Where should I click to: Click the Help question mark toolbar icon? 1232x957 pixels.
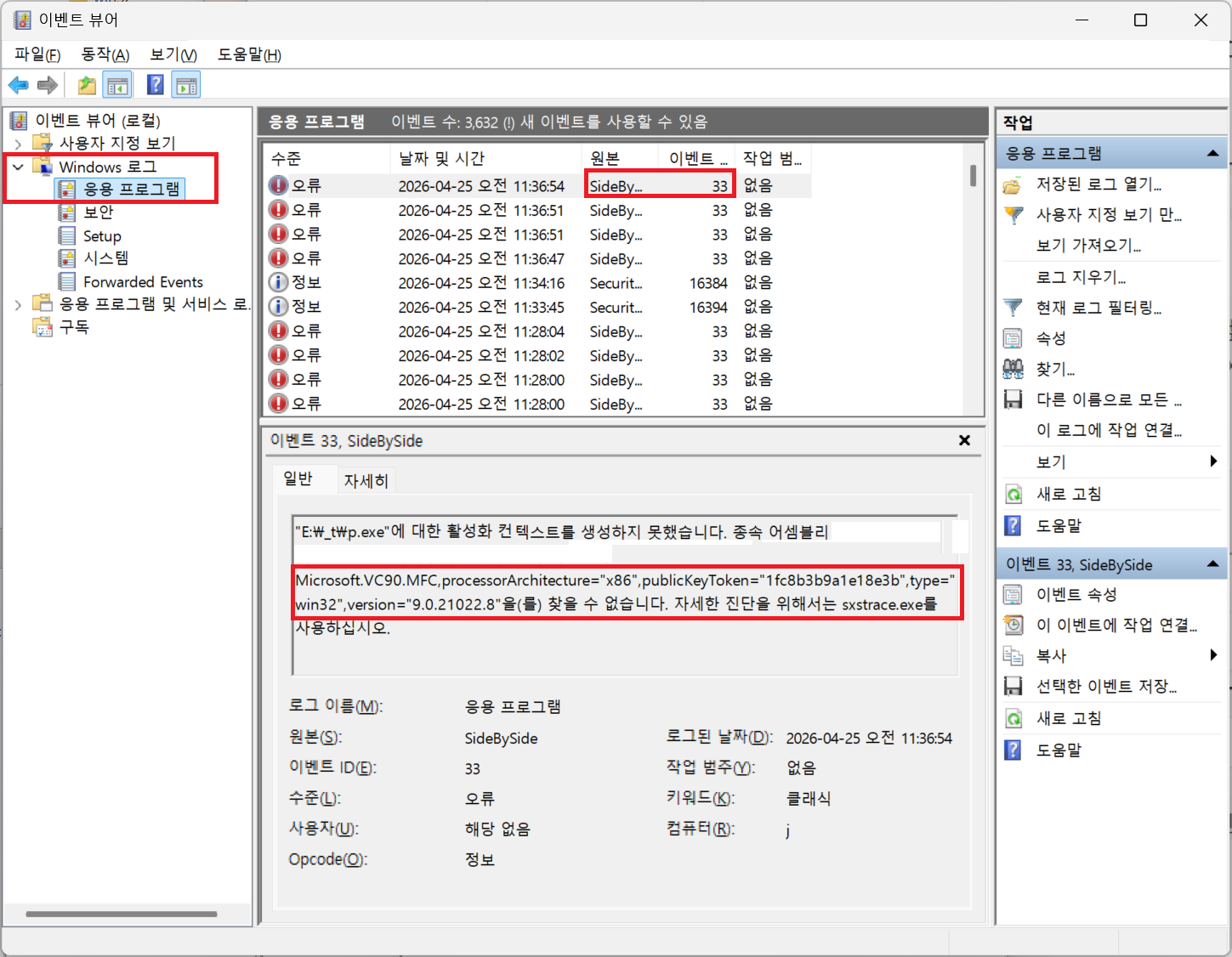click(x=156, y=85)
